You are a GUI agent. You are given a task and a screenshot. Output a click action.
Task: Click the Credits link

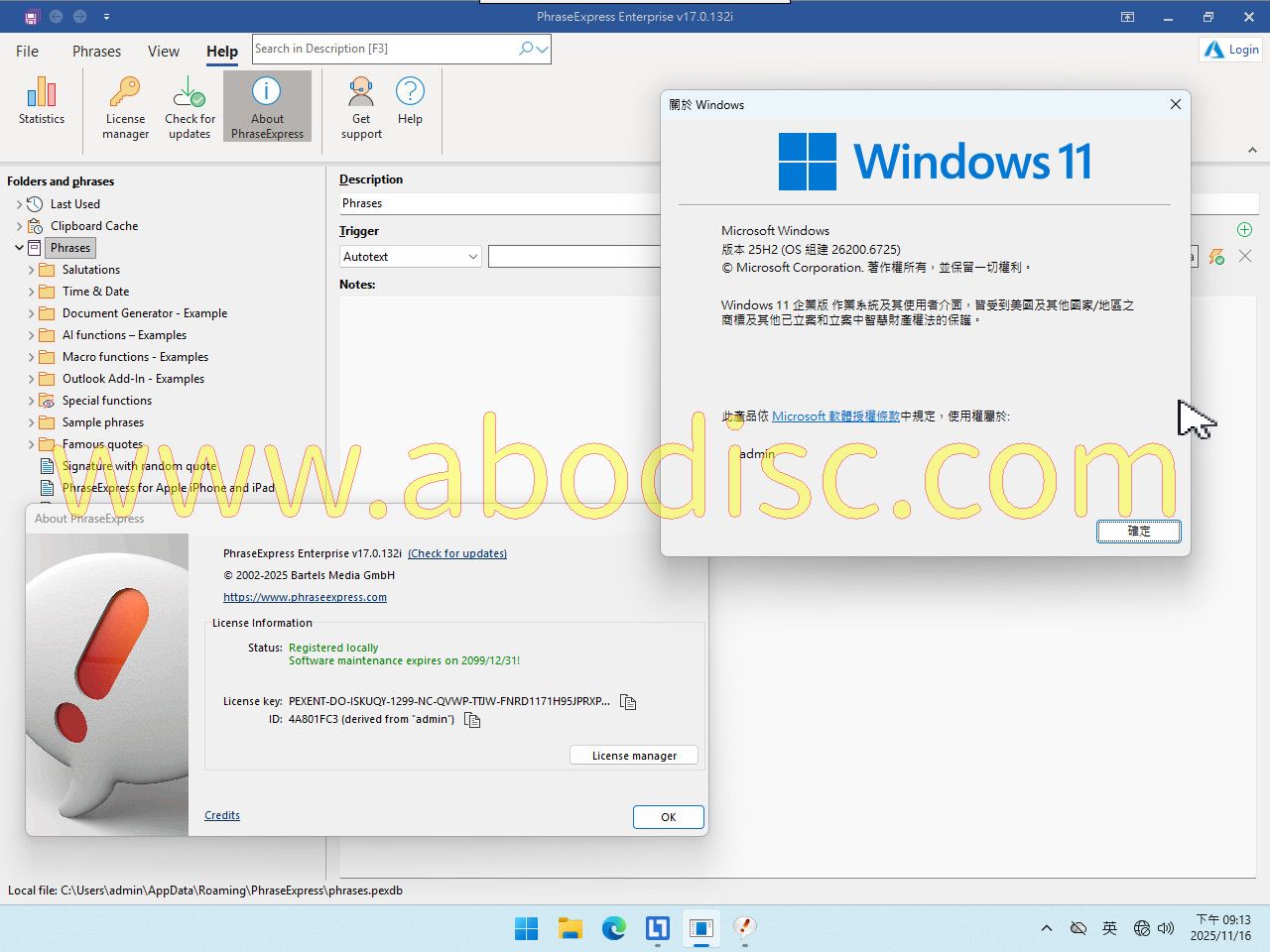222,815
